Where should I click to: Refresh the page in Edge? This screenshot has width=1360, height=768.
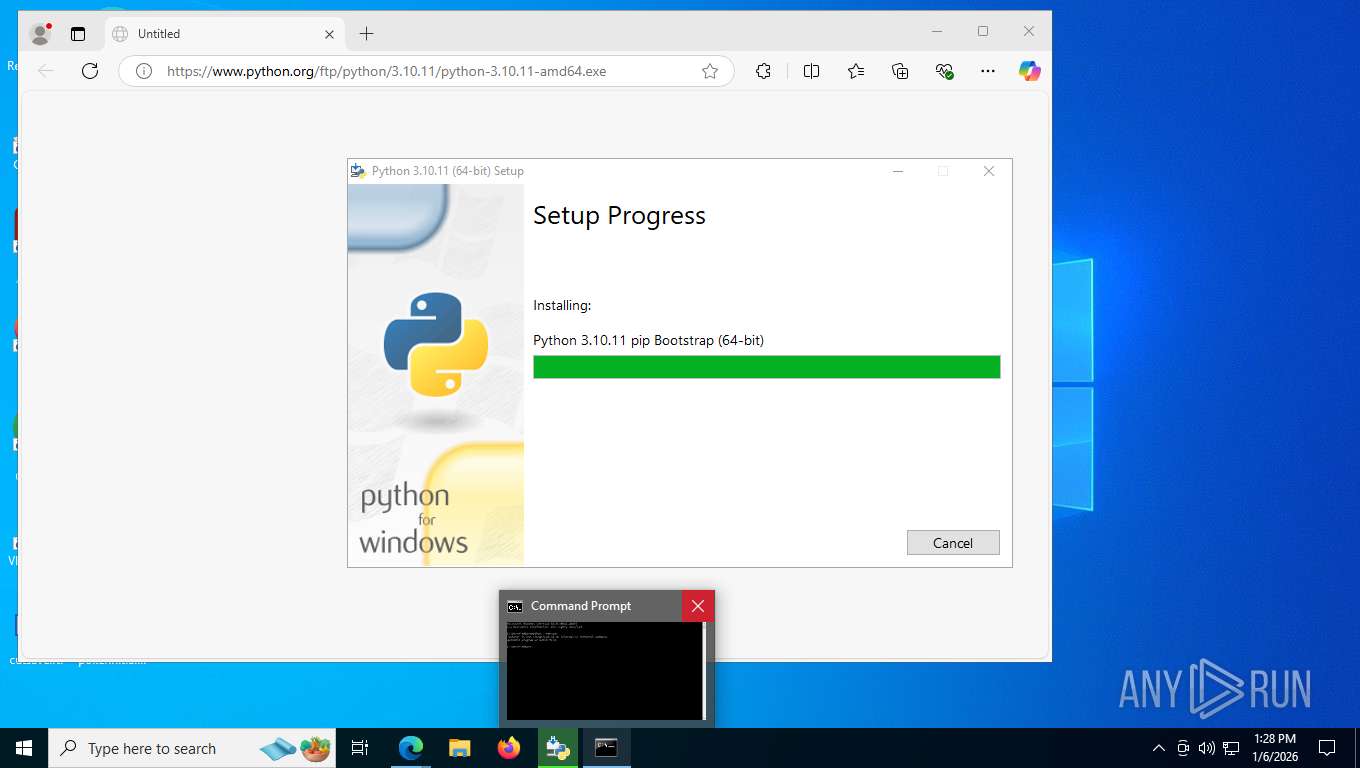(90, 71)
